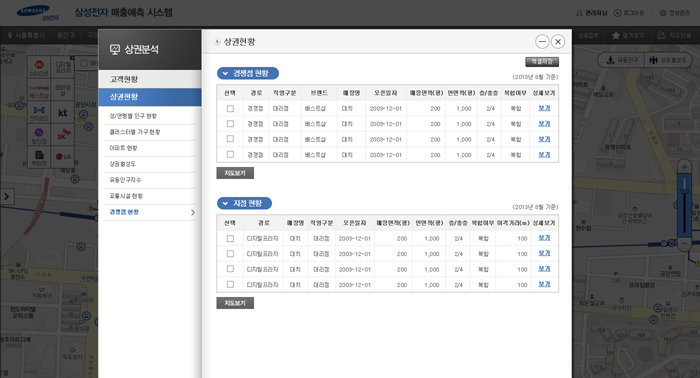Screen dimensions: 700x378
Task: Open 보기 link in first 경쟁점 현황 row
Action: [x=544, y=108]
